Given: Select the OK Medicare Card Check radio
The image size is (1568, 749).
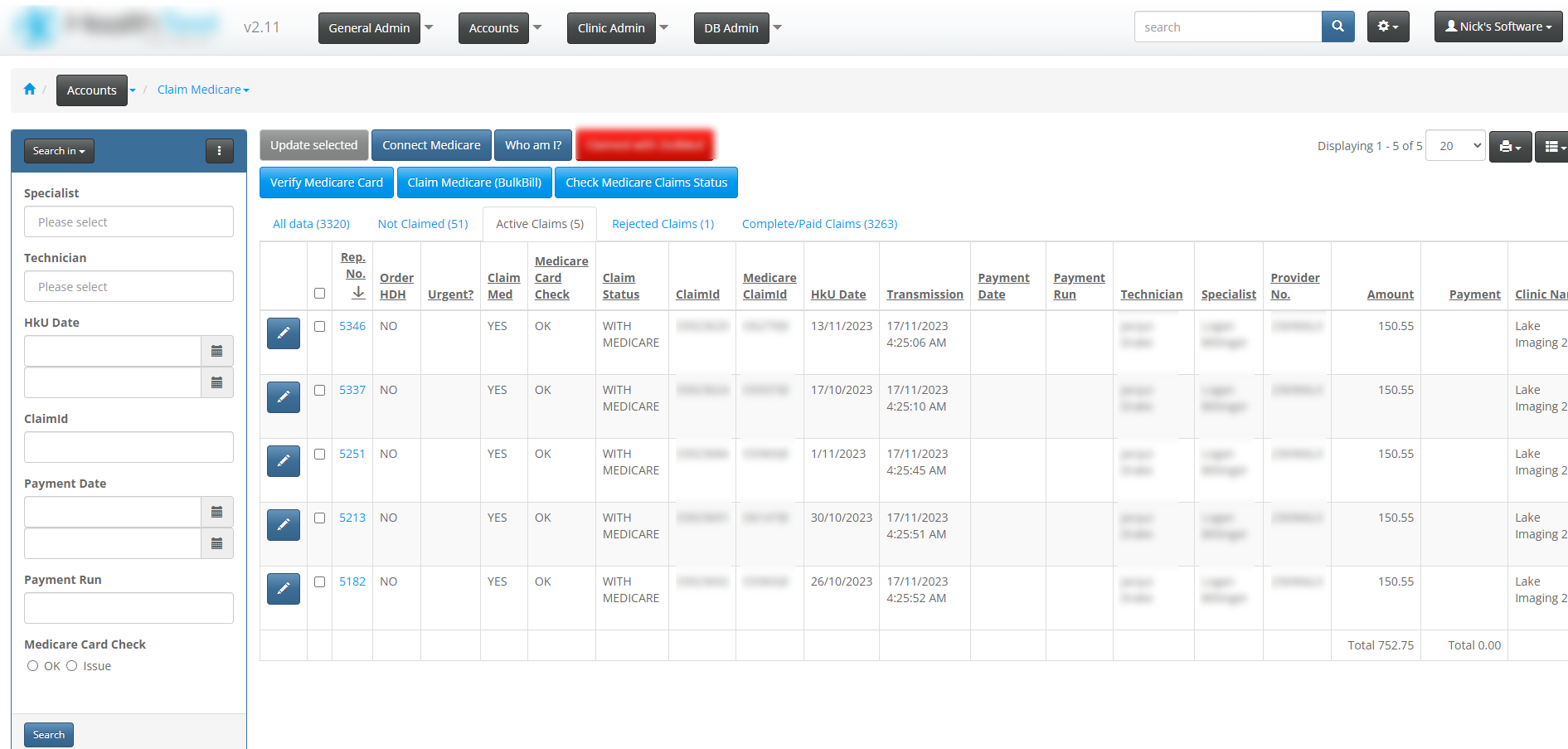Looking at the screenshot, I should pos(33,666).
